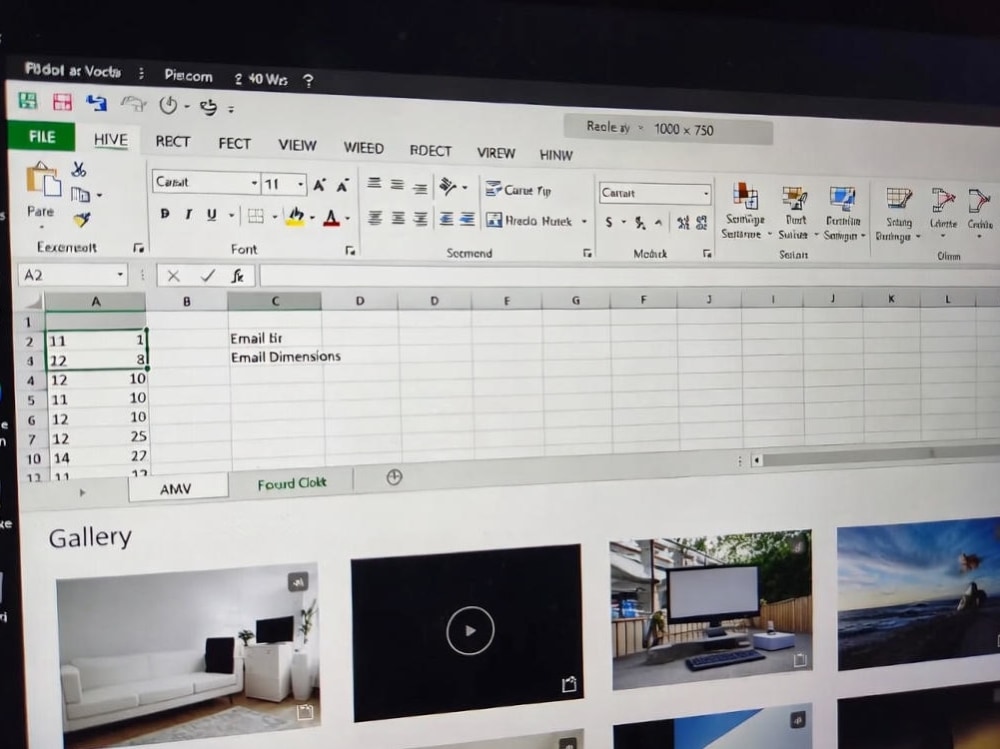Click the Copy icon under scissors
The image size is (1000, 749).
(x=80, y=194)
